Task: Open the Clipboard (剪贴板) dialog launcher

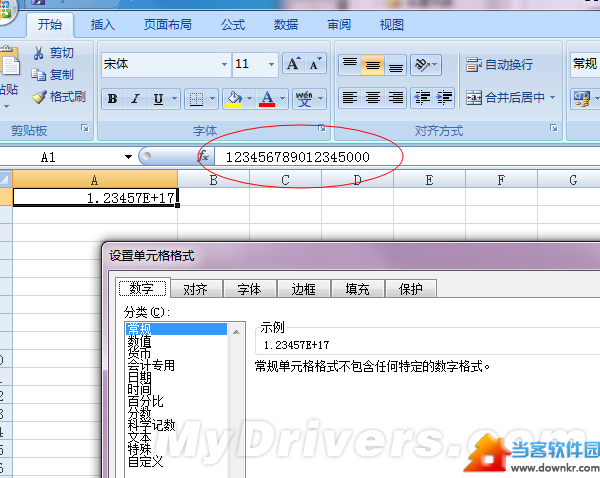Action: (x=85, y=128)
